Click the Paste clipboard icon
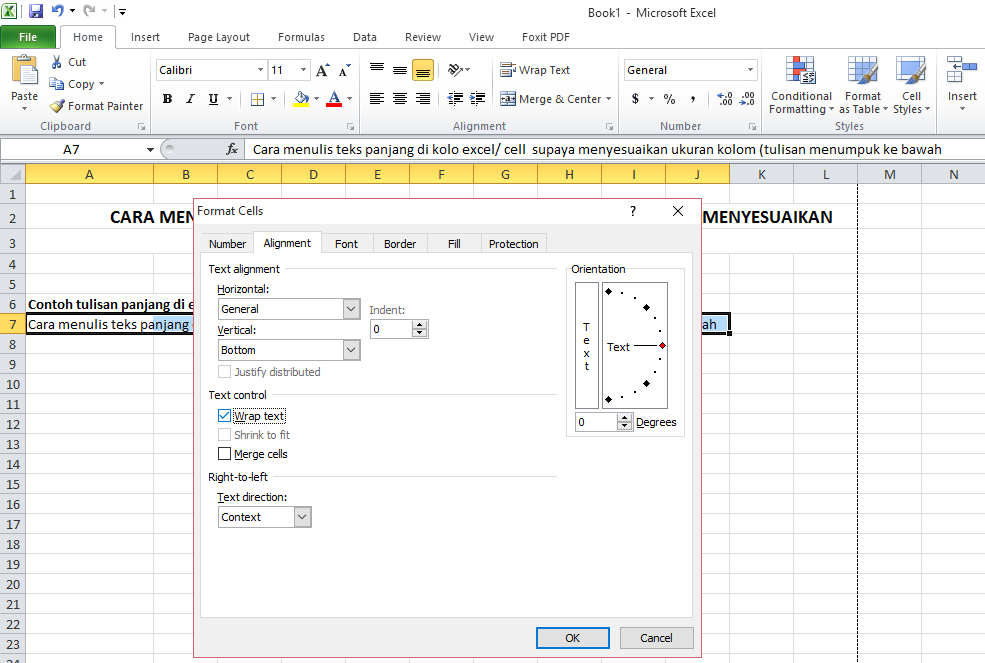Image resolution: width=985 pixels, height=663 pixels. tap(24, 70)
